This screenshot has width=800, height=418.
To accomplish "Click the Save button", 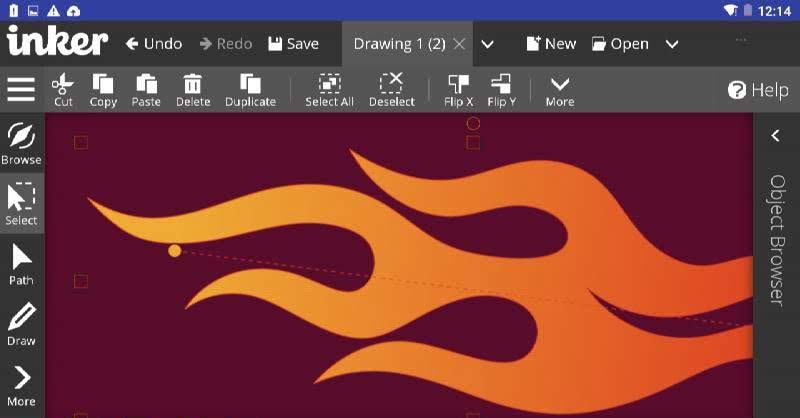I will click(x=293, y=44).
